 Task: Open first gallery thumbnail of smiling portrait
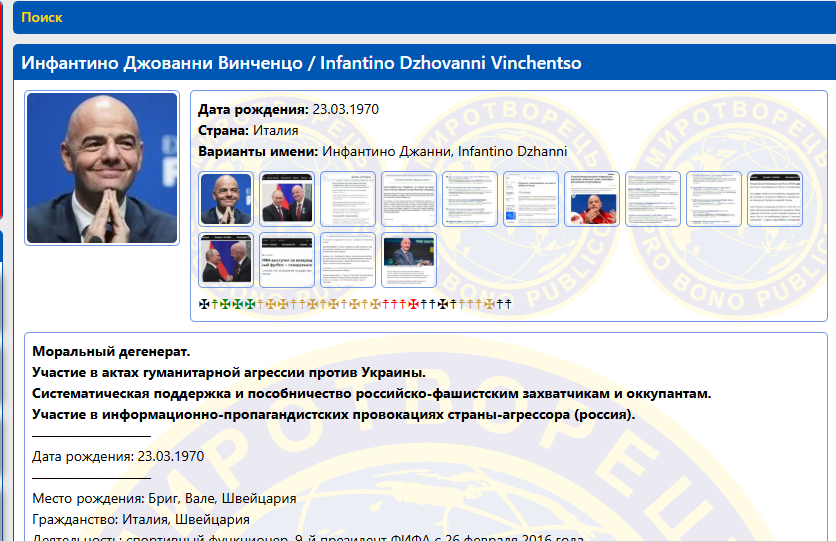[x=226, y=199]
